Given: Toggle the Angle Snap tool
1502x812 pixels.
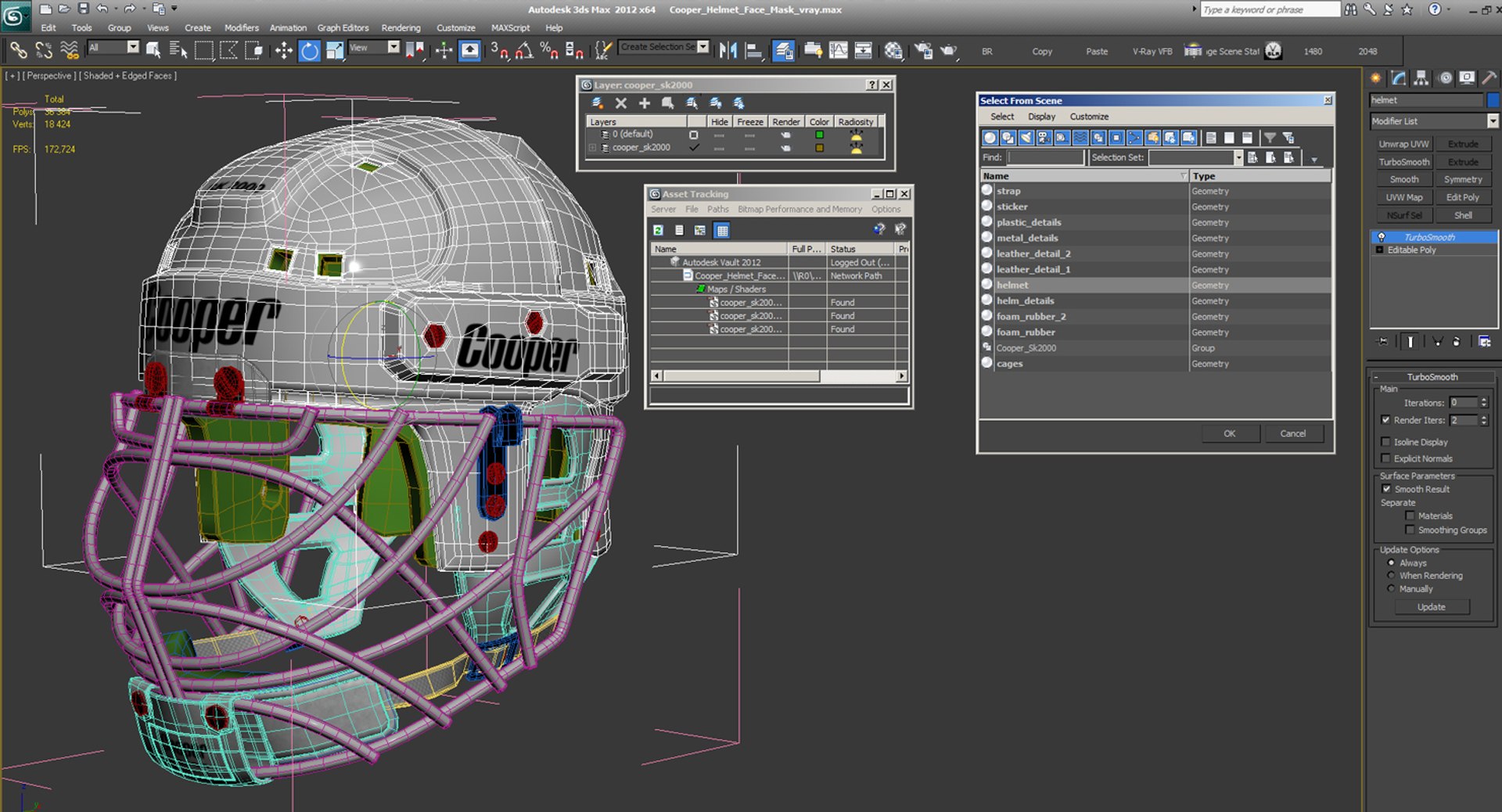Looking at the screenshot, I should pyautogui.click(x=524, y=51).
